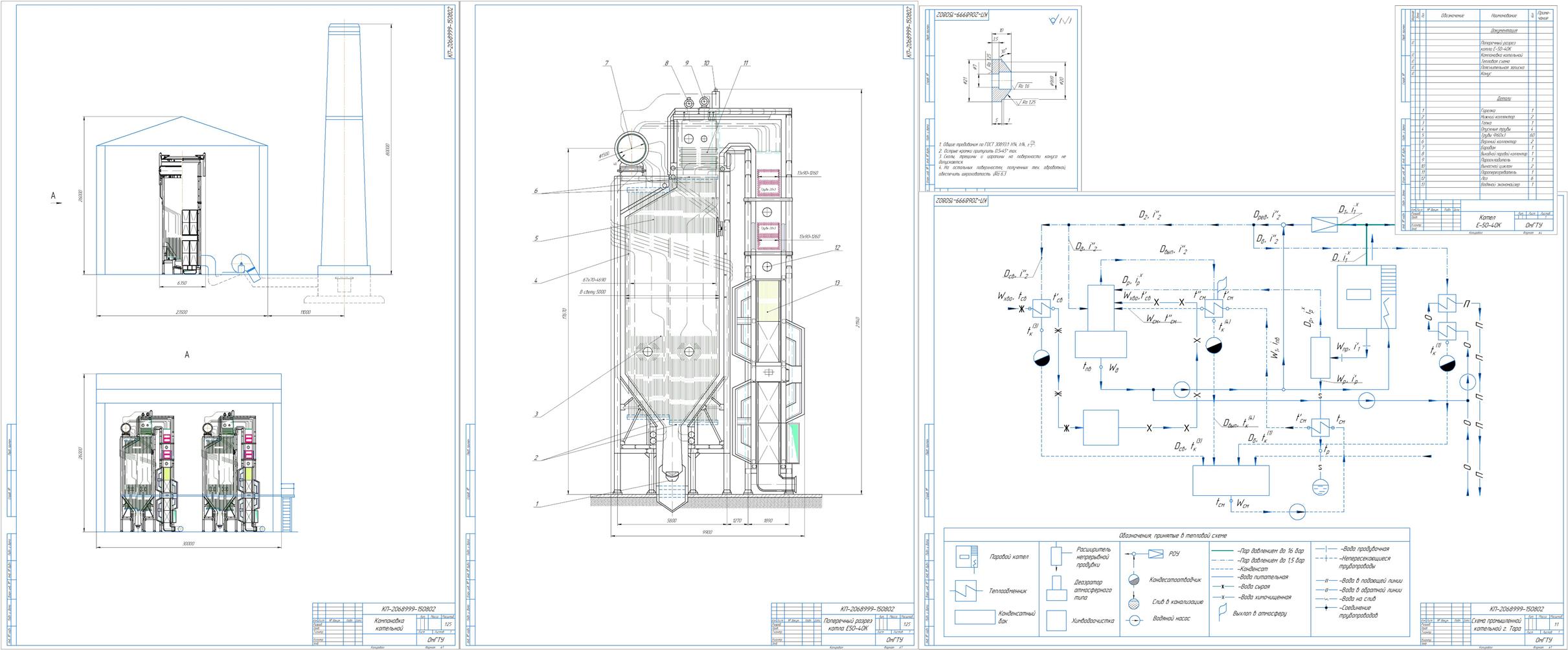
Task: Click the roughness symbol at the cone sheet's top right
Action: coord(1060,21)
